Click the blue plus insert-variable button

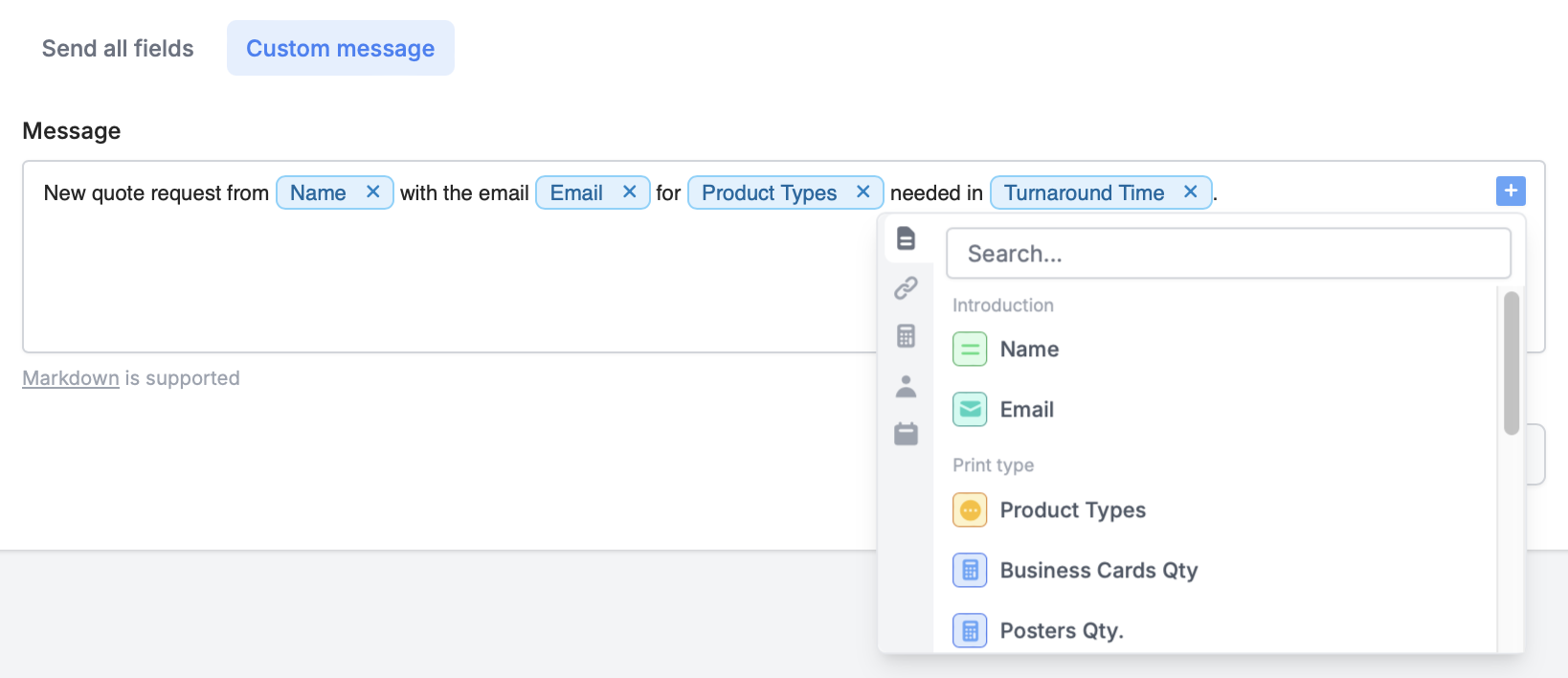1511,192
